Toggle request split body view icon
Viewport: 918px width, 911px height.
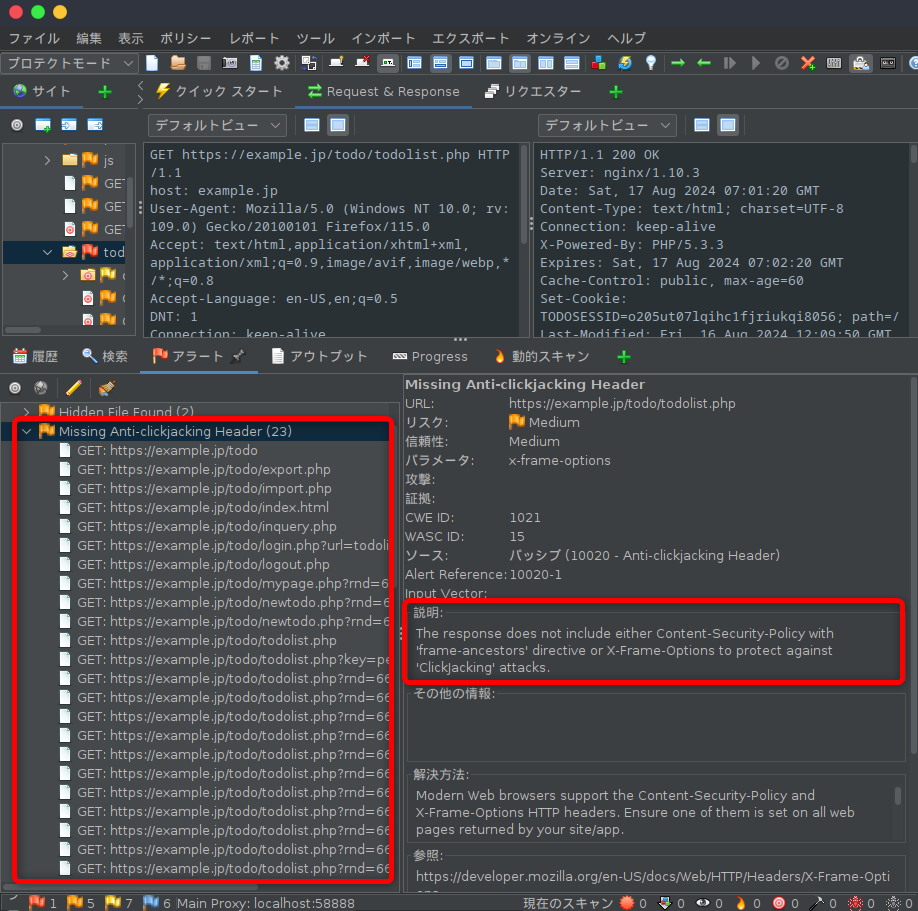click(x=312, y=125)
